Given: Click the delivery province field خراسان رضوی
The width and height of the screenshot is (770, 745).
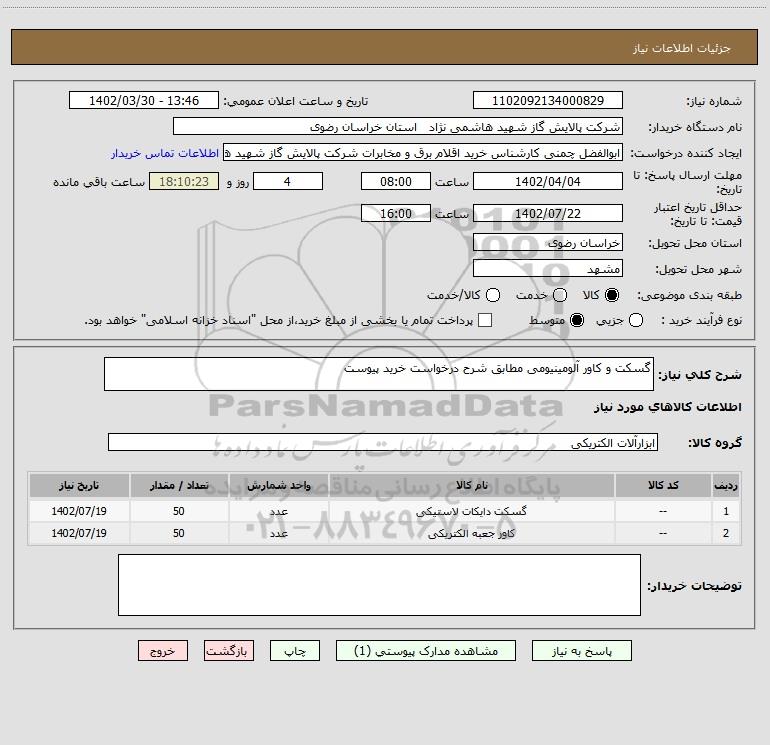Looking at the screenshot, I should (x=548, y=242).
